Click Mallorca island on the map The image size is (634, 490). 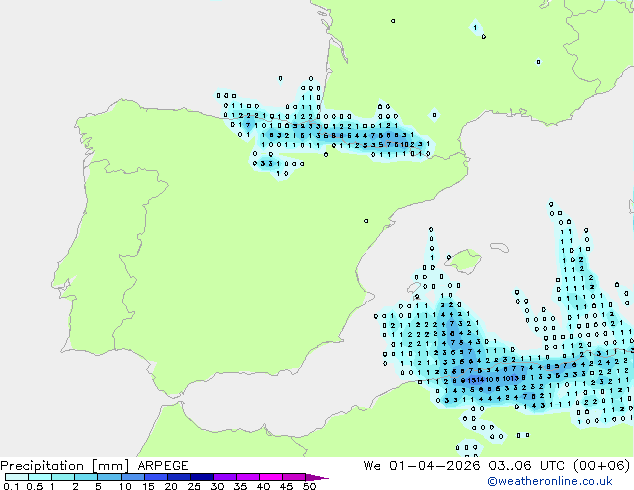pyautogui.click(x=464, y=261)
